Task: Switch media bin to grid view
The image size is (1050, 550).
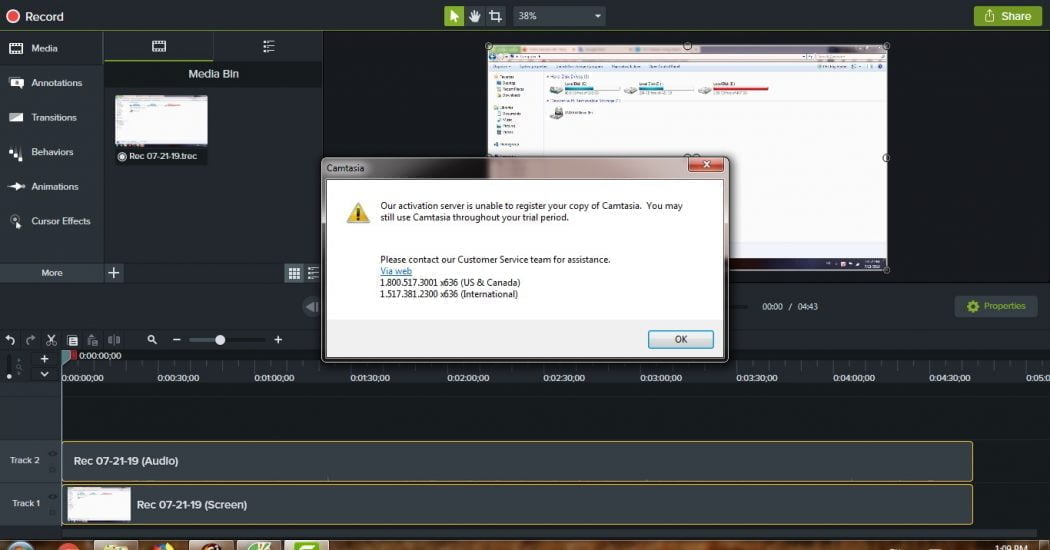Action: point(294,273)
